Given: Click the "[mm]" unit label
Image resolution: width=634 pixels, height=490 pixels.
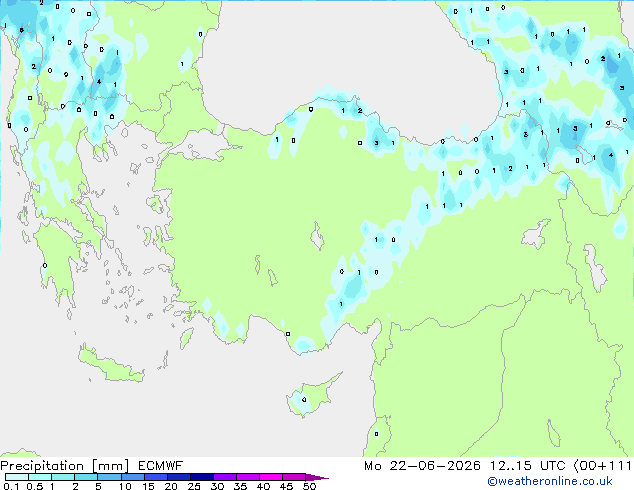Looking at the screenshot, I should [111, 466].
